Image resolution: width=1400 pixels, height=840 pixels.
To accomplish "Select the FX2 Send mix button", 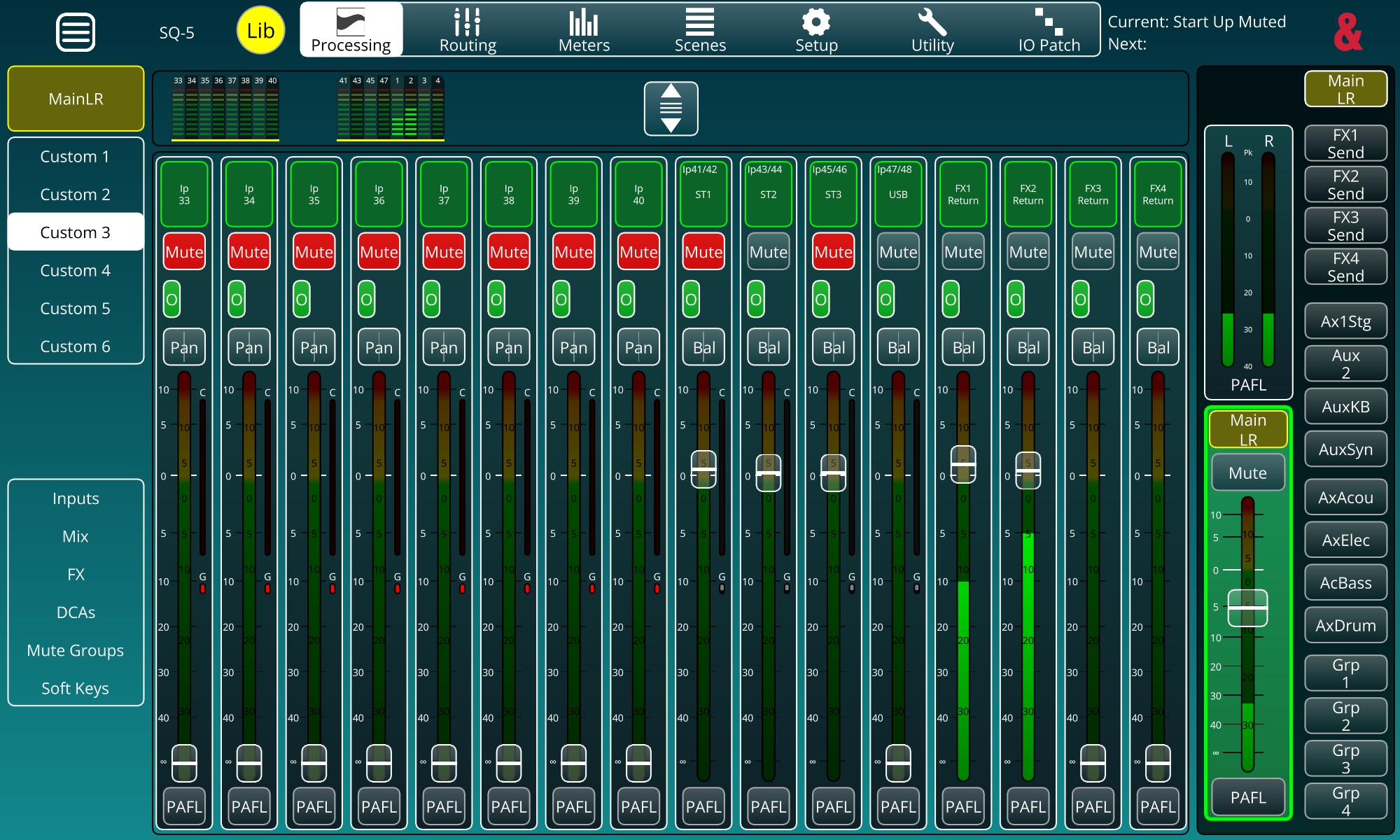I will [x=1345, y=185].
